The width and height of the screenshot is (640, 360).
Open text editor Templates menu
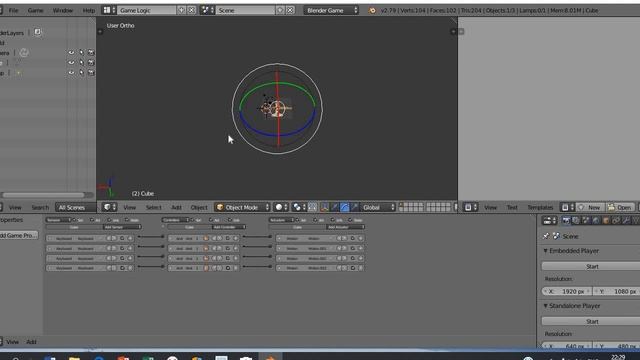(540, 207)
